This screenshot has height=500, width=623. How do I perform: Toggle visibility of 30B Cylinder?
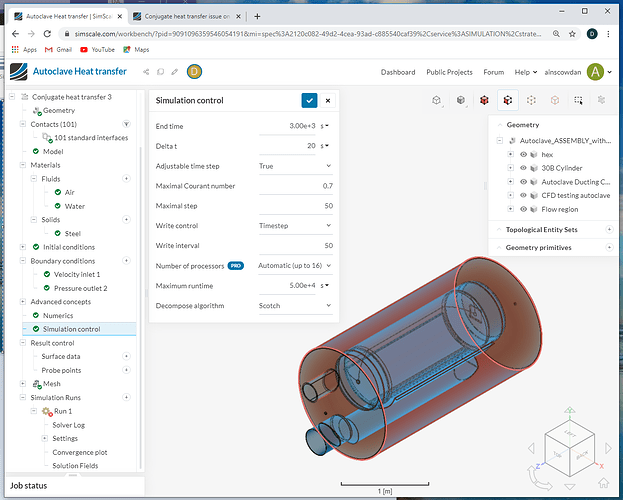point(522,168)
